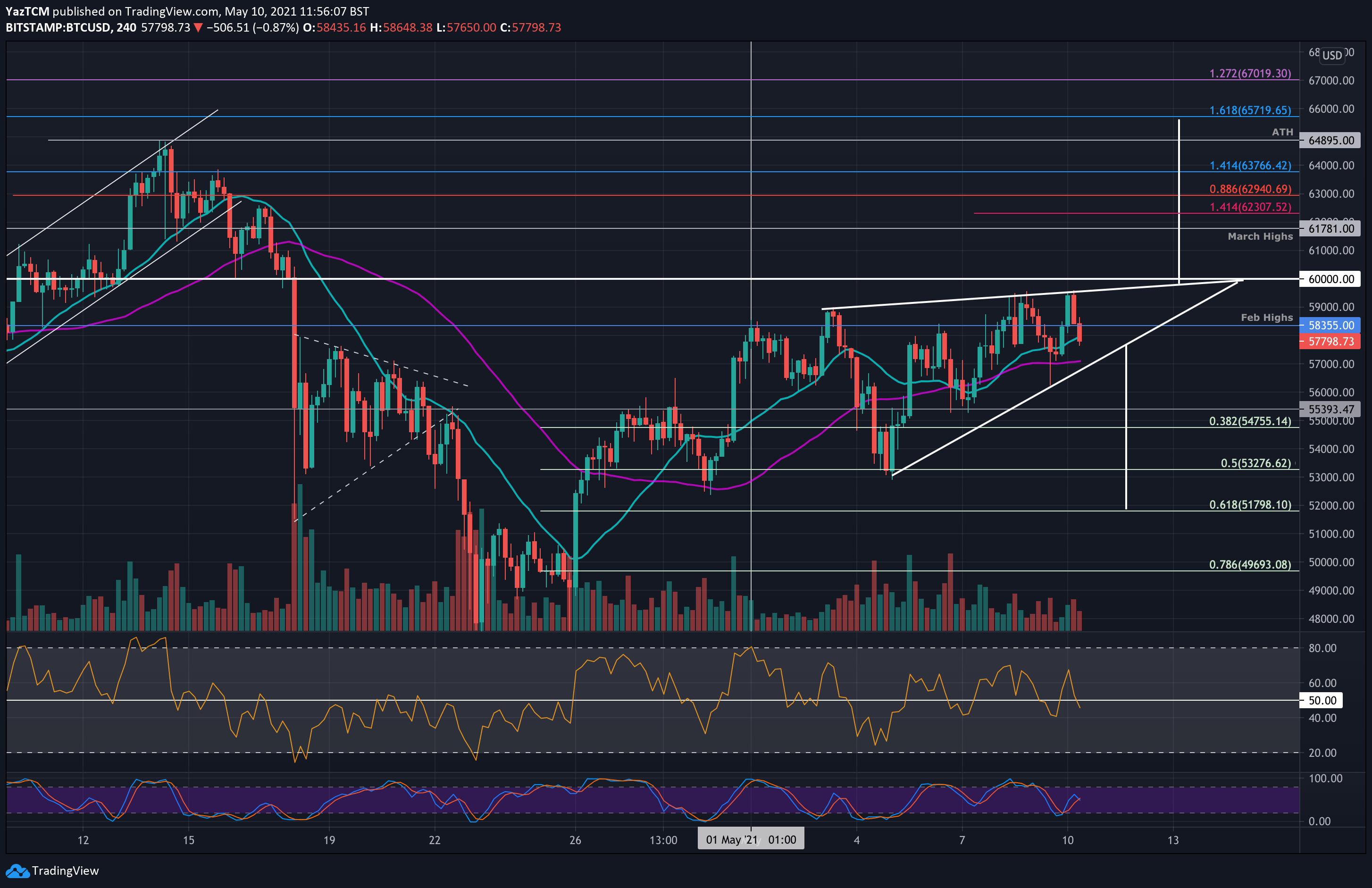
Task: Click the 55393.47 price label
Action: (1330, 410)
